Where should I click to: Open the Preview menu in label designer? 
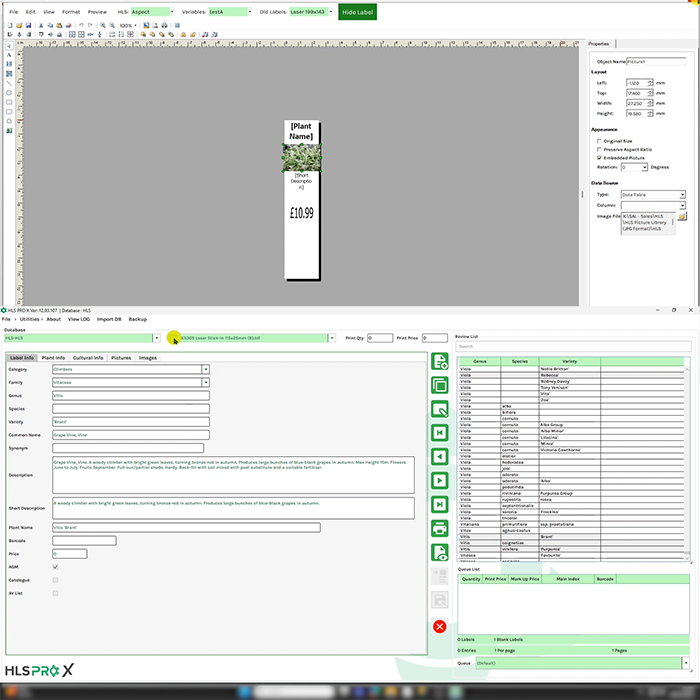click(x=97, y=12)
